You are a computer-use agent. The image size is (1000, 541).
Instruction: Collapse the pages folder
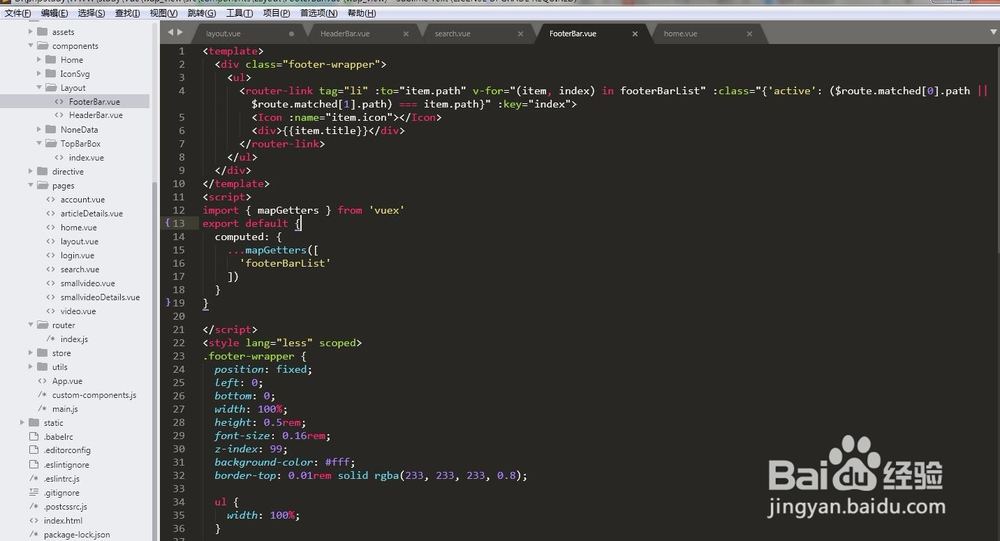30,185
